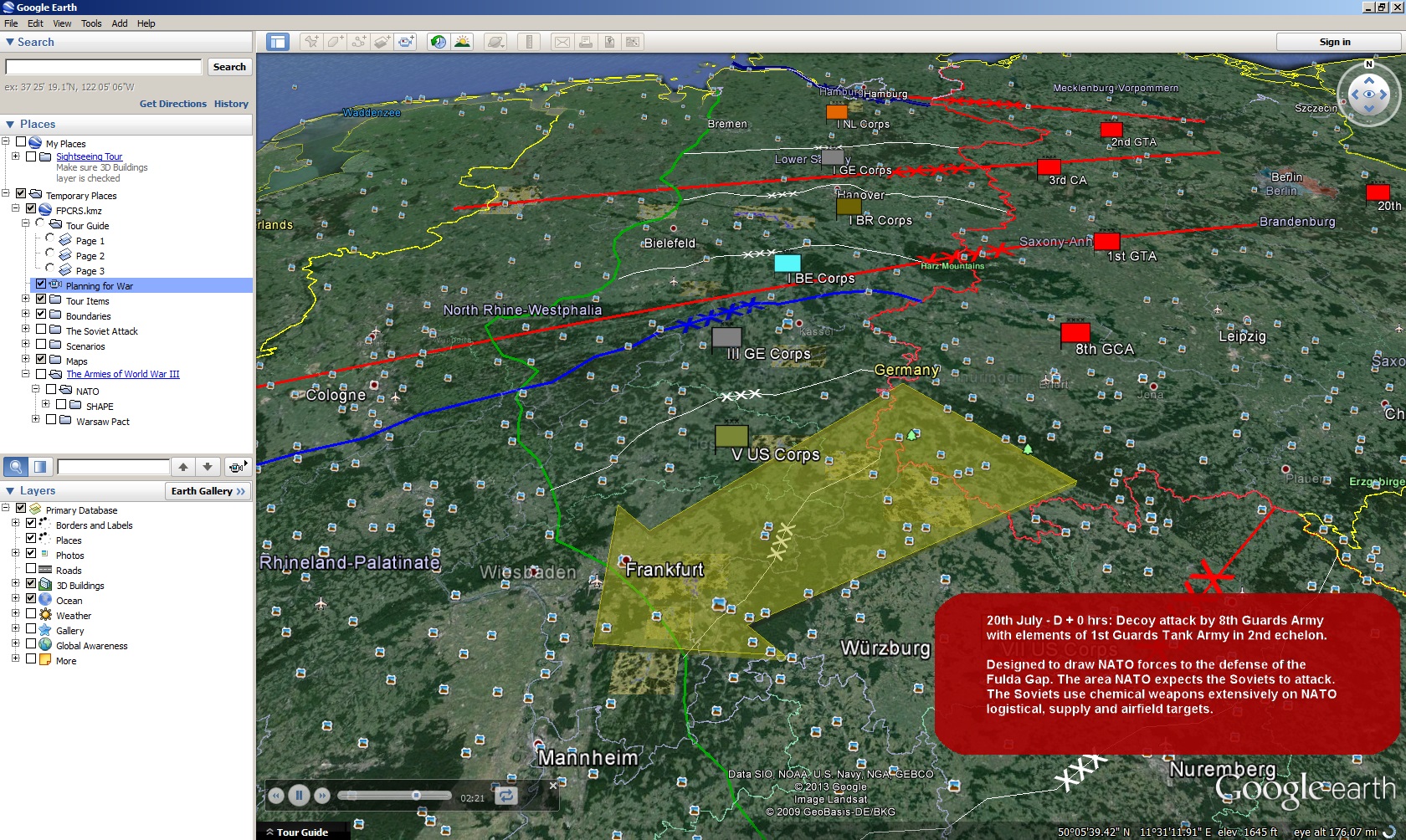Click the Save Image toolbar icon
Viewport: 1406px width, 840px height.
609,42
